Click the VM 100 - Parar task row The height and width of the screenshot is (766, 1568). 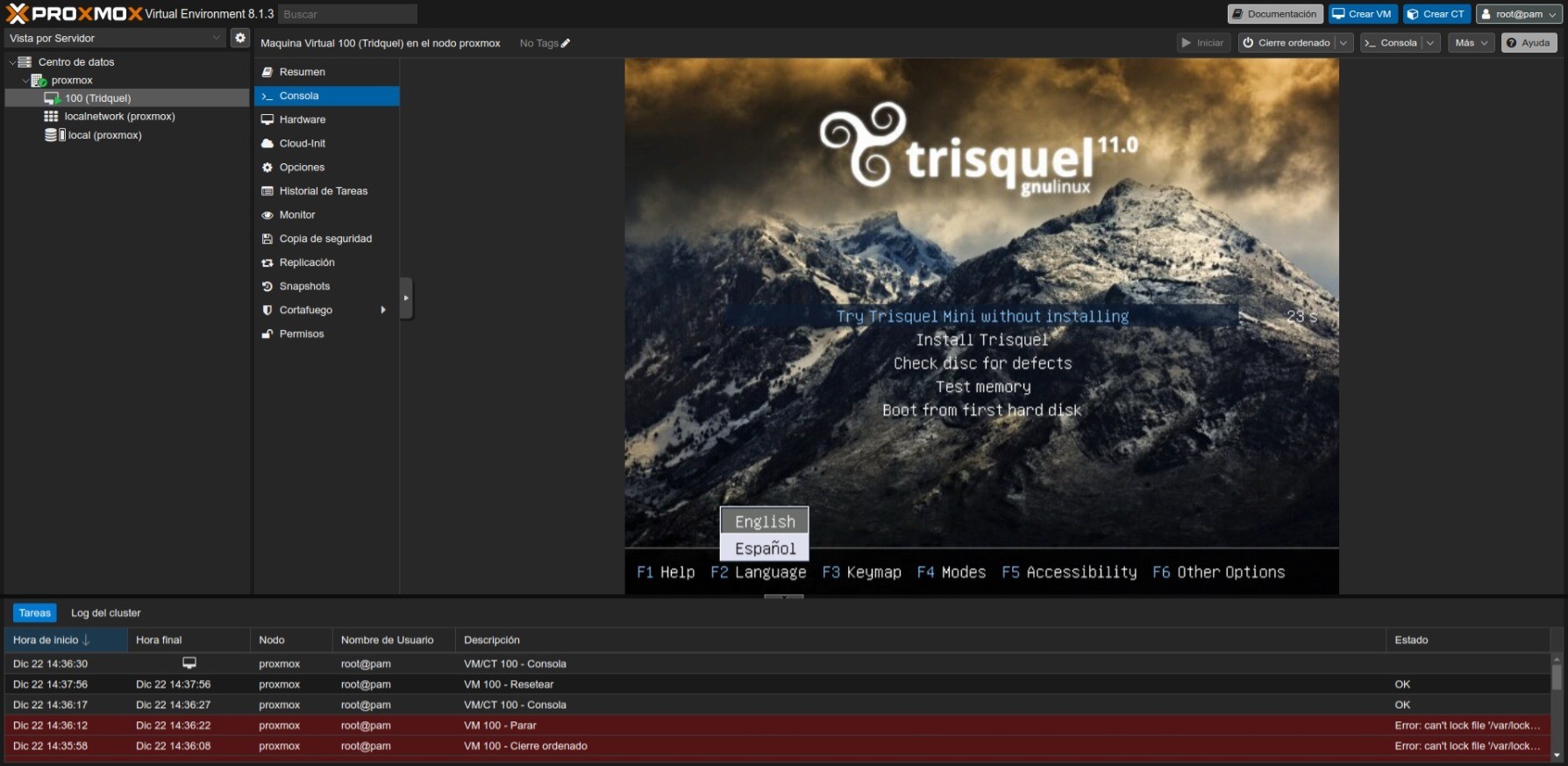pos(778,726)
